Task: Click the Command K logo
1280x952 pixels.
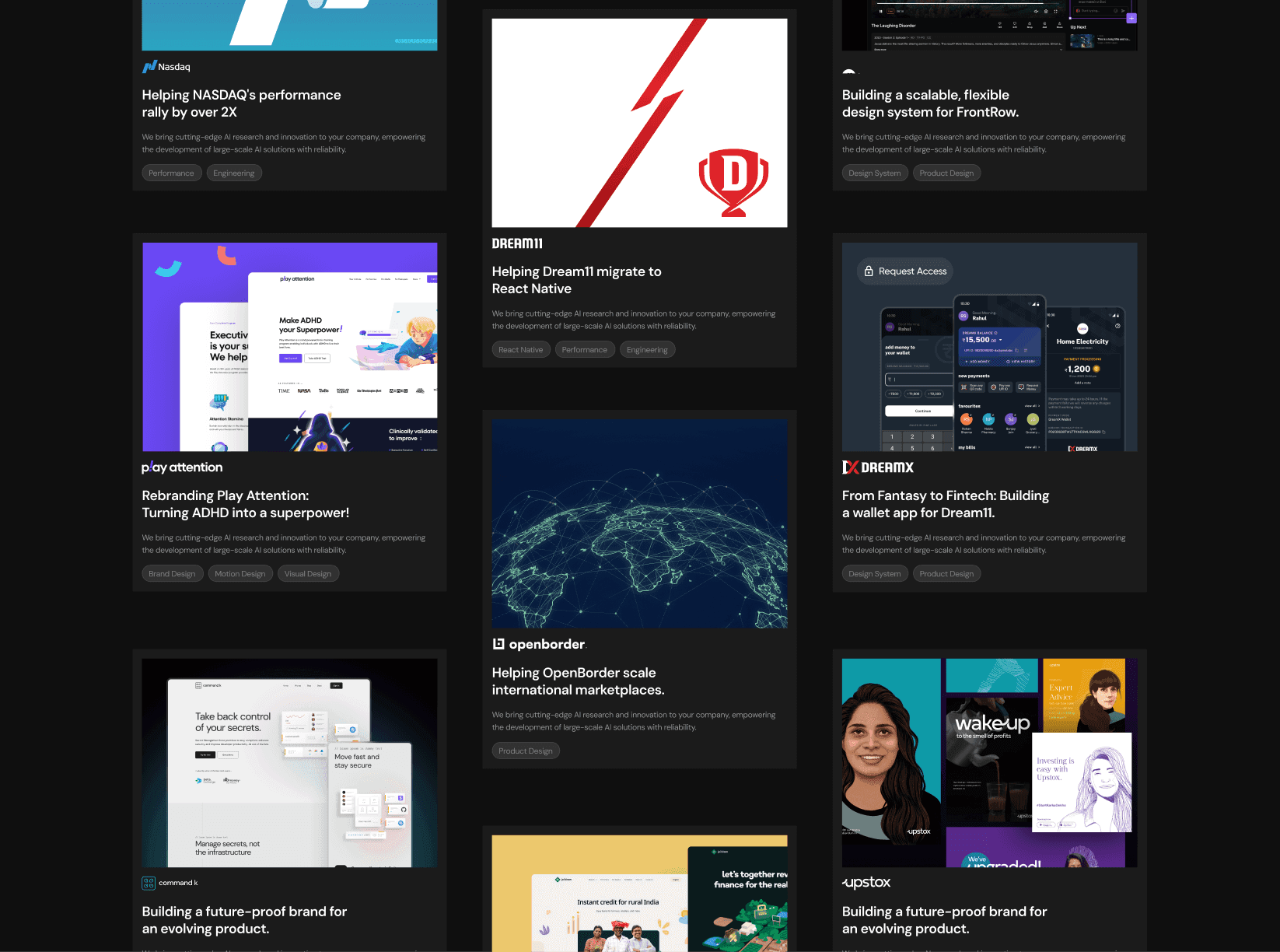Action: click(170, 883)
